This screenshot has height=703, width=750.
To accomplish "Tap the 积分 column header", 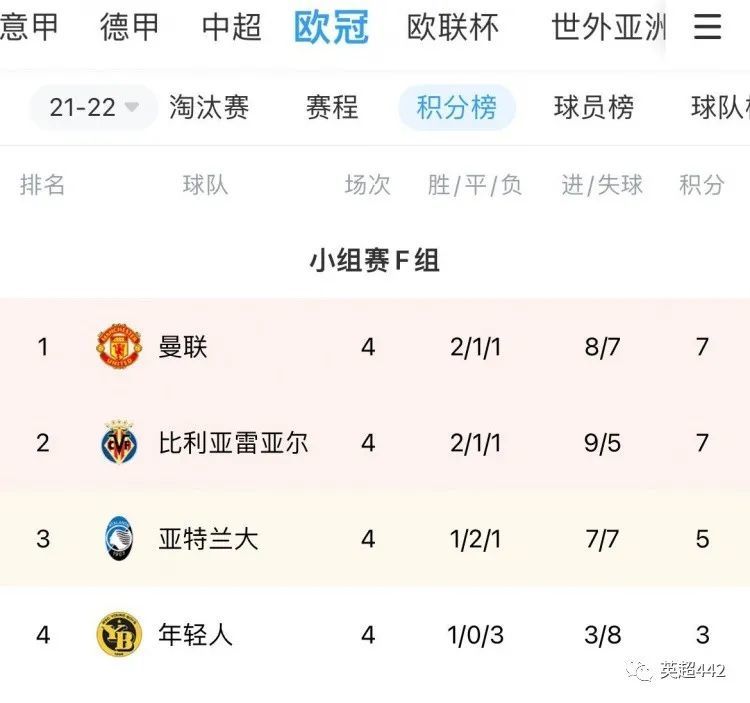I will [x=702, y=185].
